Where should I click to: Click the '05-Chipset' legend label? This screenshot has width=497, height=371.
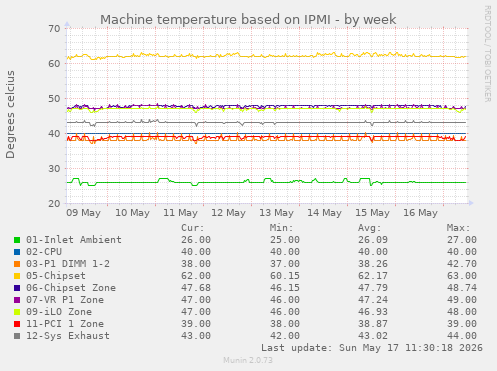(x=56, y=276)
